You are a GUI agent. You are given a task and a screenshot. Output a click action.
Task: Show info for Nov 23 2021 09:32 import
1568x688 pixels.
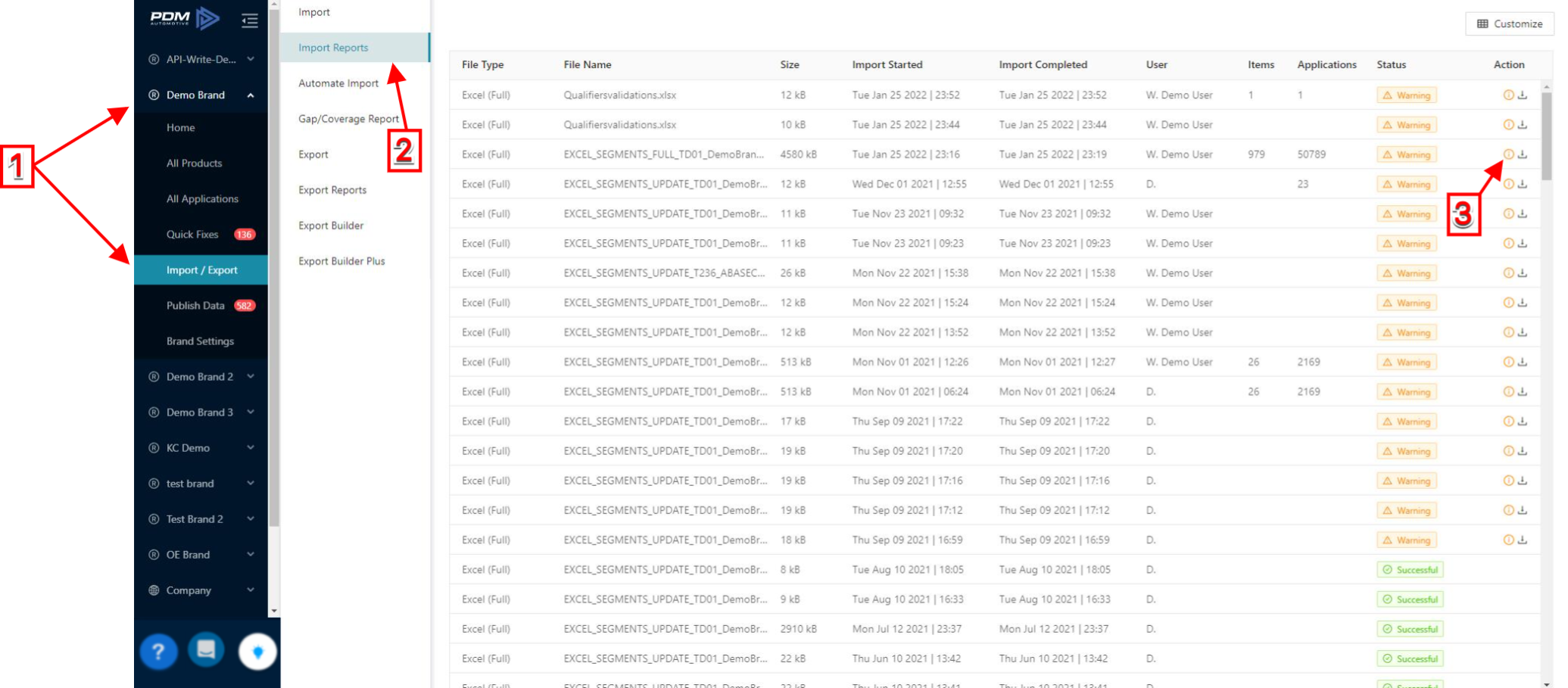click(x=1508, y=213)
